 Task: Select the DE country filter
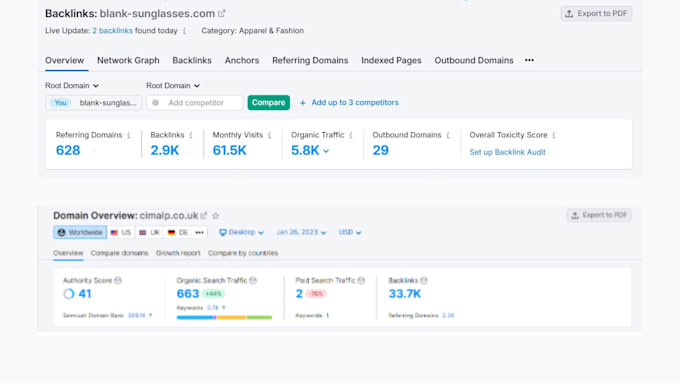[x=178, y=232]
